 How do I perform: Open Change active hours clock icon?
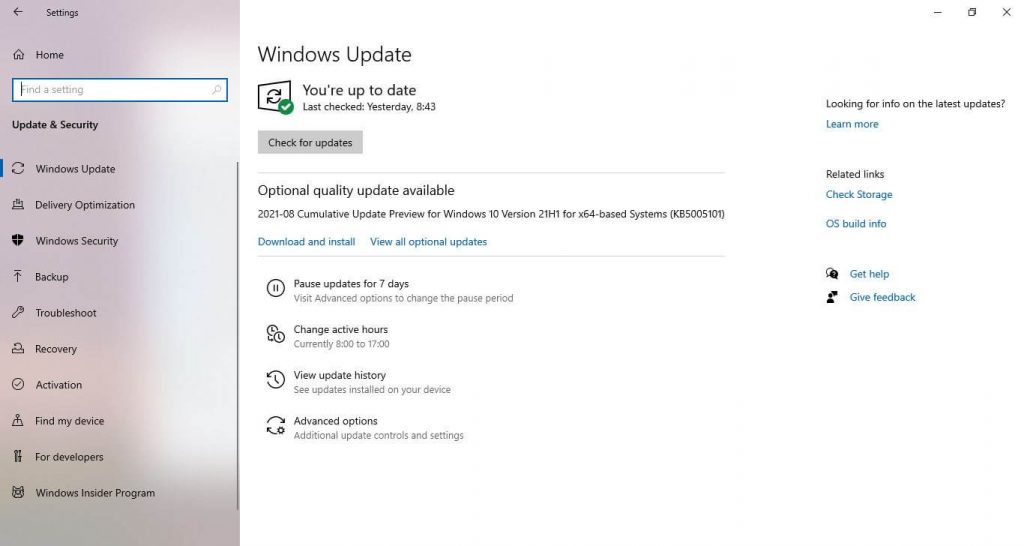coord(276,334)
